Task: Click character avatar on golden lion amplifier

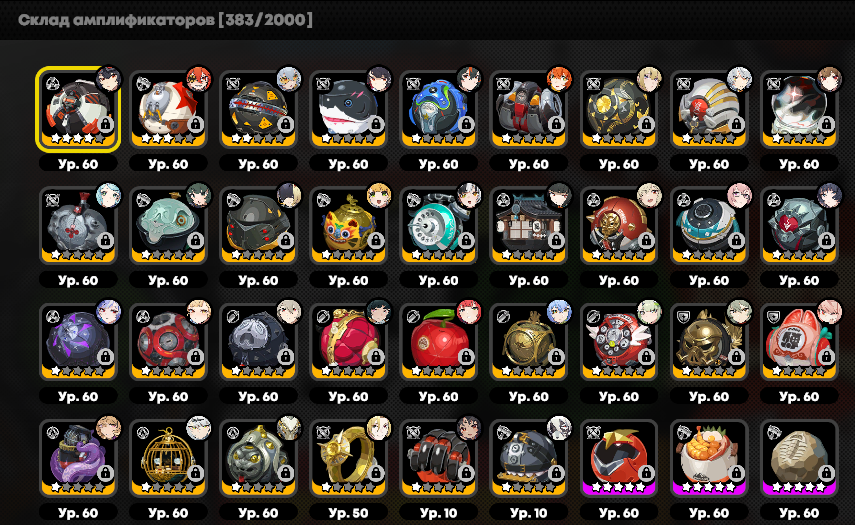Action: tap(379, 196)
